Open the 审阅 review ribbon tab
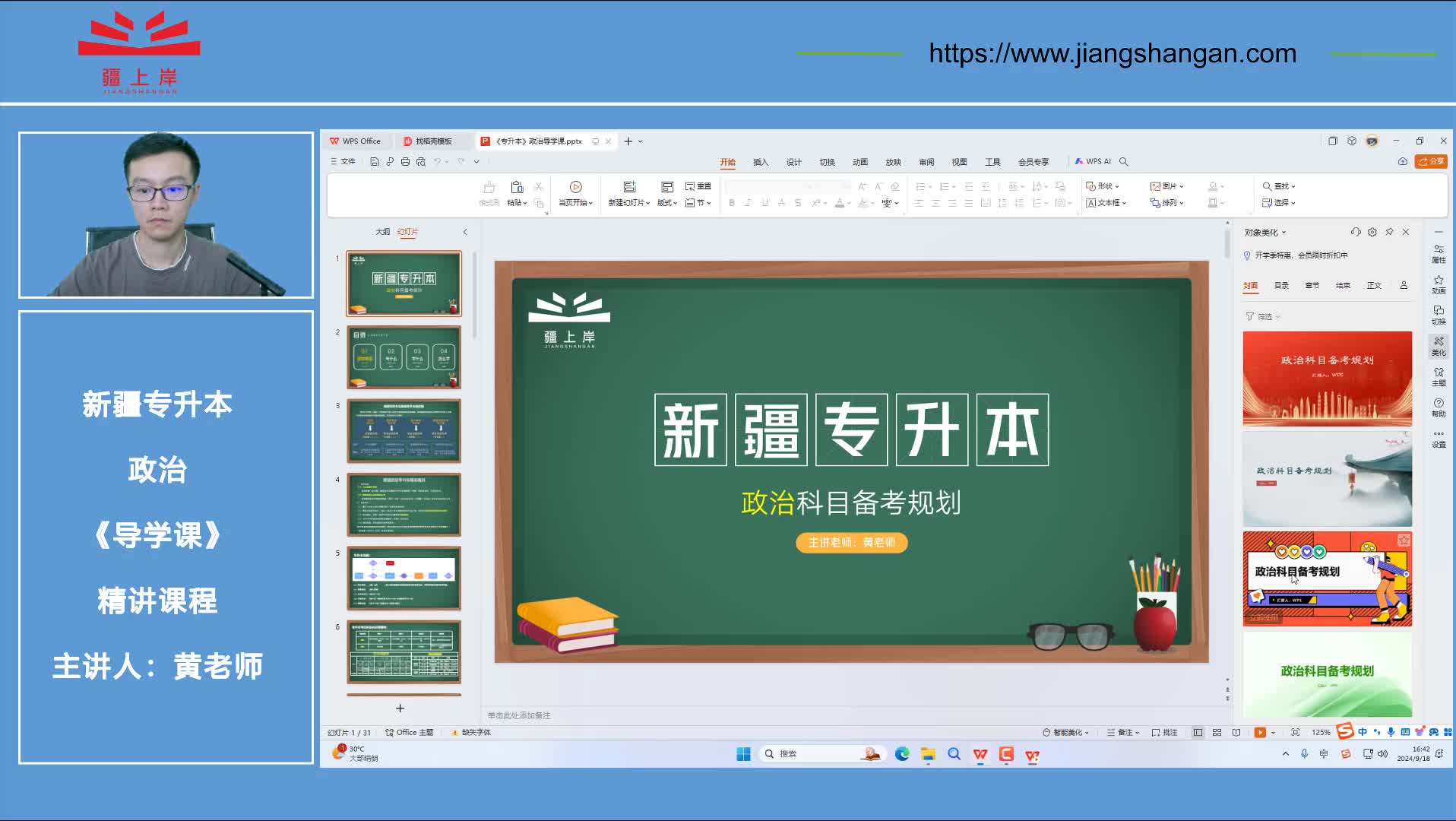 (x=926, y=162)
